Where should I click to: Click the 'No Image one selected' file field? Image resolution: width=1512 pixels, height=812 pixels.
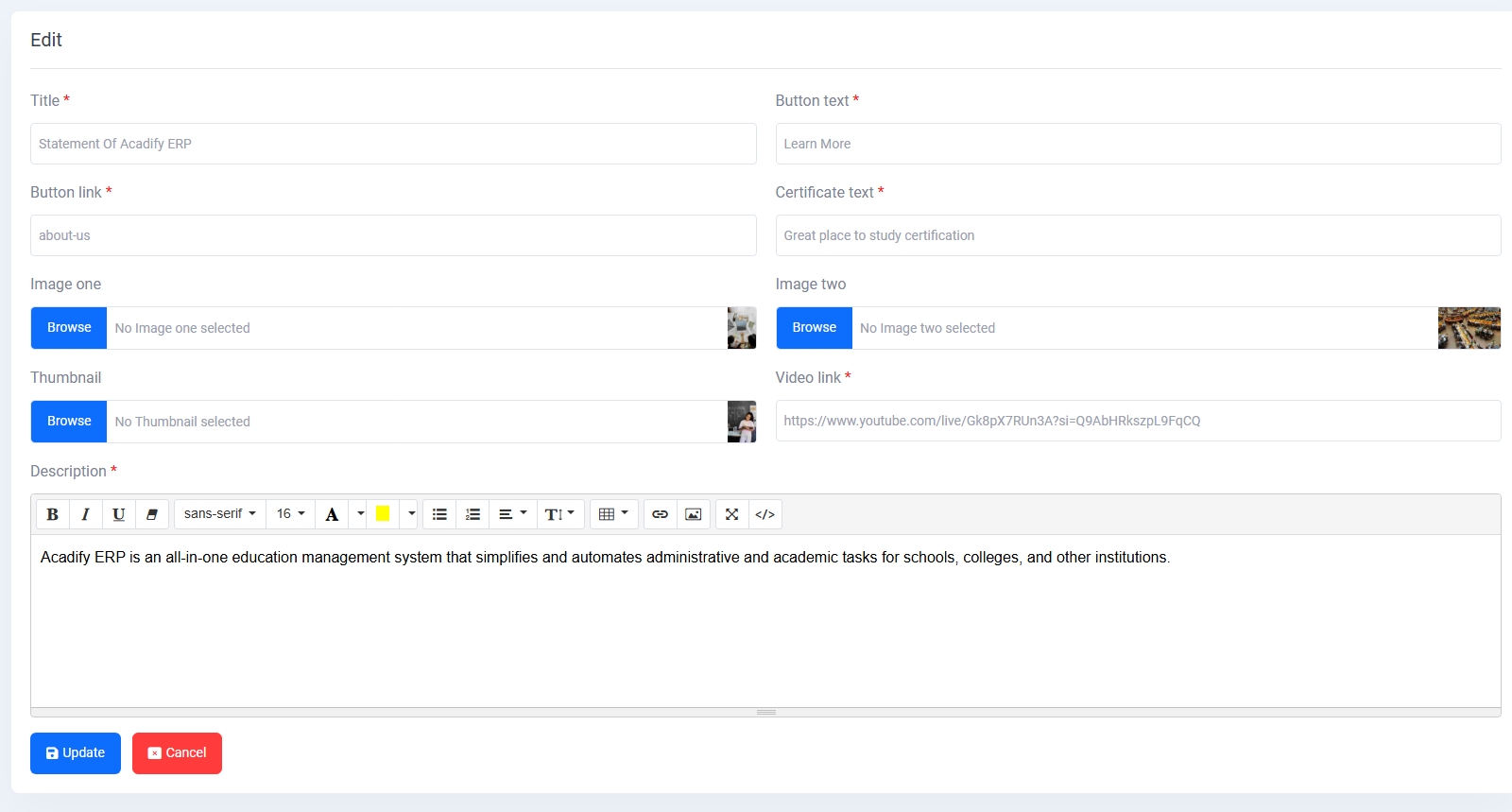[x=417, y=328]
